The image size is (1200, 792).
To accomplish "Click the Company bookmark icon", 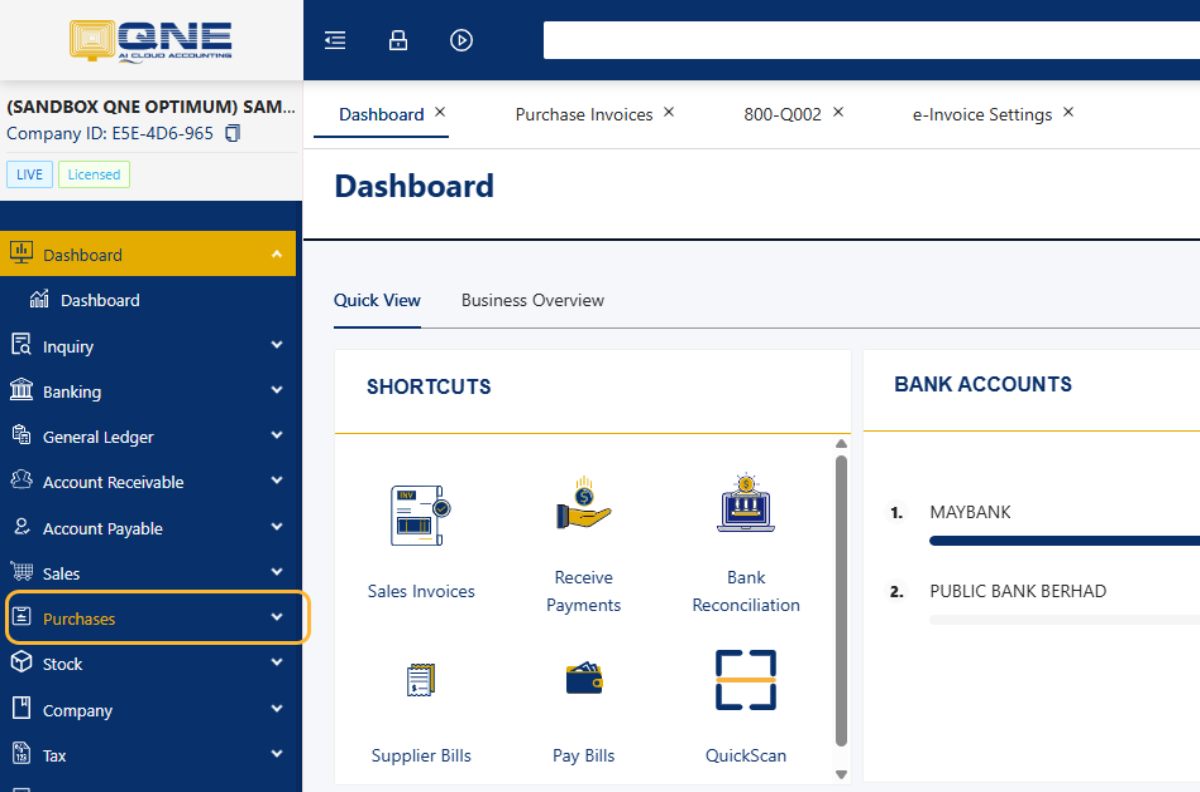I will coord(21,708).
